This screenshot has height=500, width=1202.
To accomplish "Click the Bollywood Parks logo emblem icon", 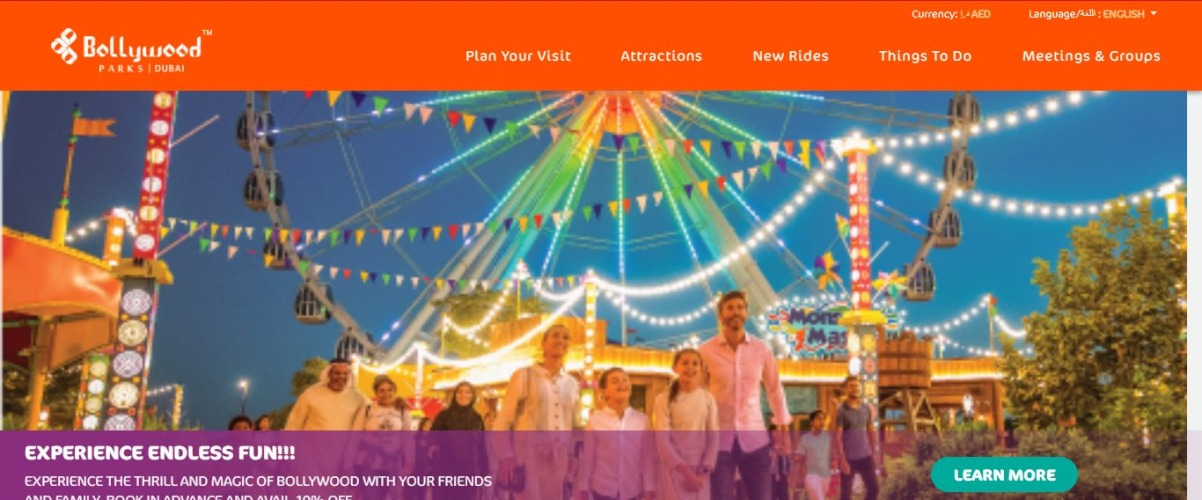I will pos(65,48).
